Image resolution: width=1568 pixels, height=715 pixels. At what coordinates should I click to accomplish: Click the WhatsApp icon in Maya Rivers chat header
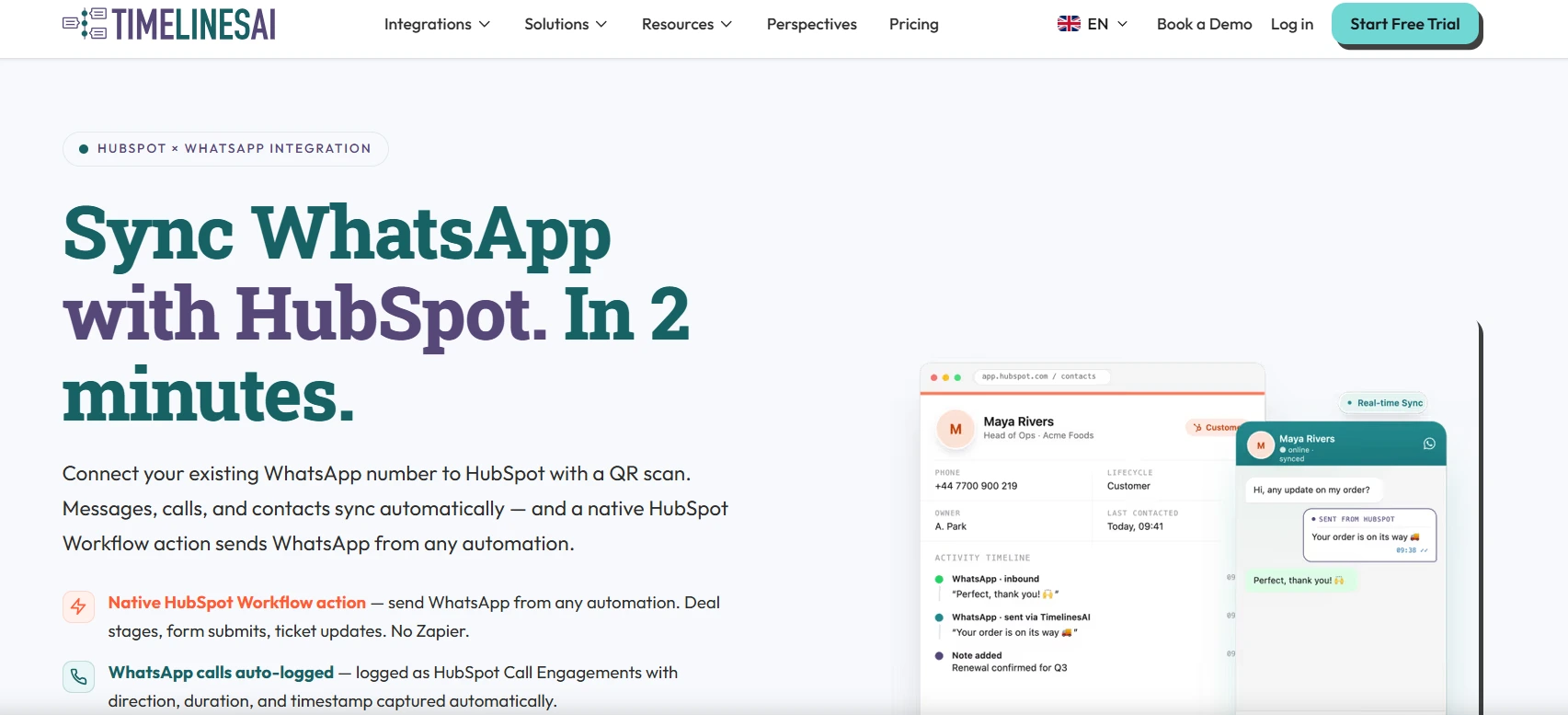(x=1429, y=444)
